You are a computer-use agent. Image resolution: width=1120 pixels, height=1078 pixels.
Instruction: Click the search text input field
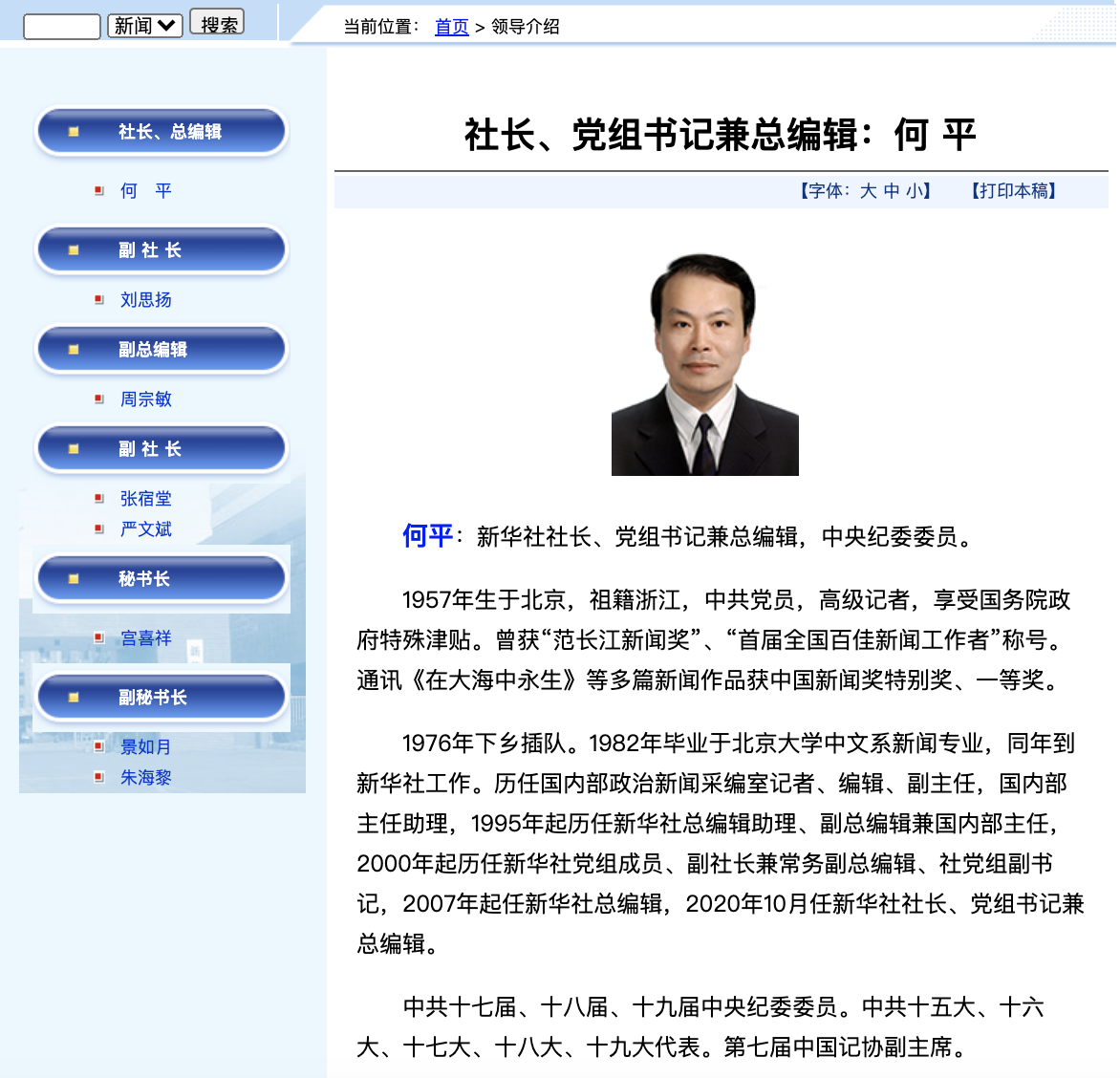[x=61, y=27]
